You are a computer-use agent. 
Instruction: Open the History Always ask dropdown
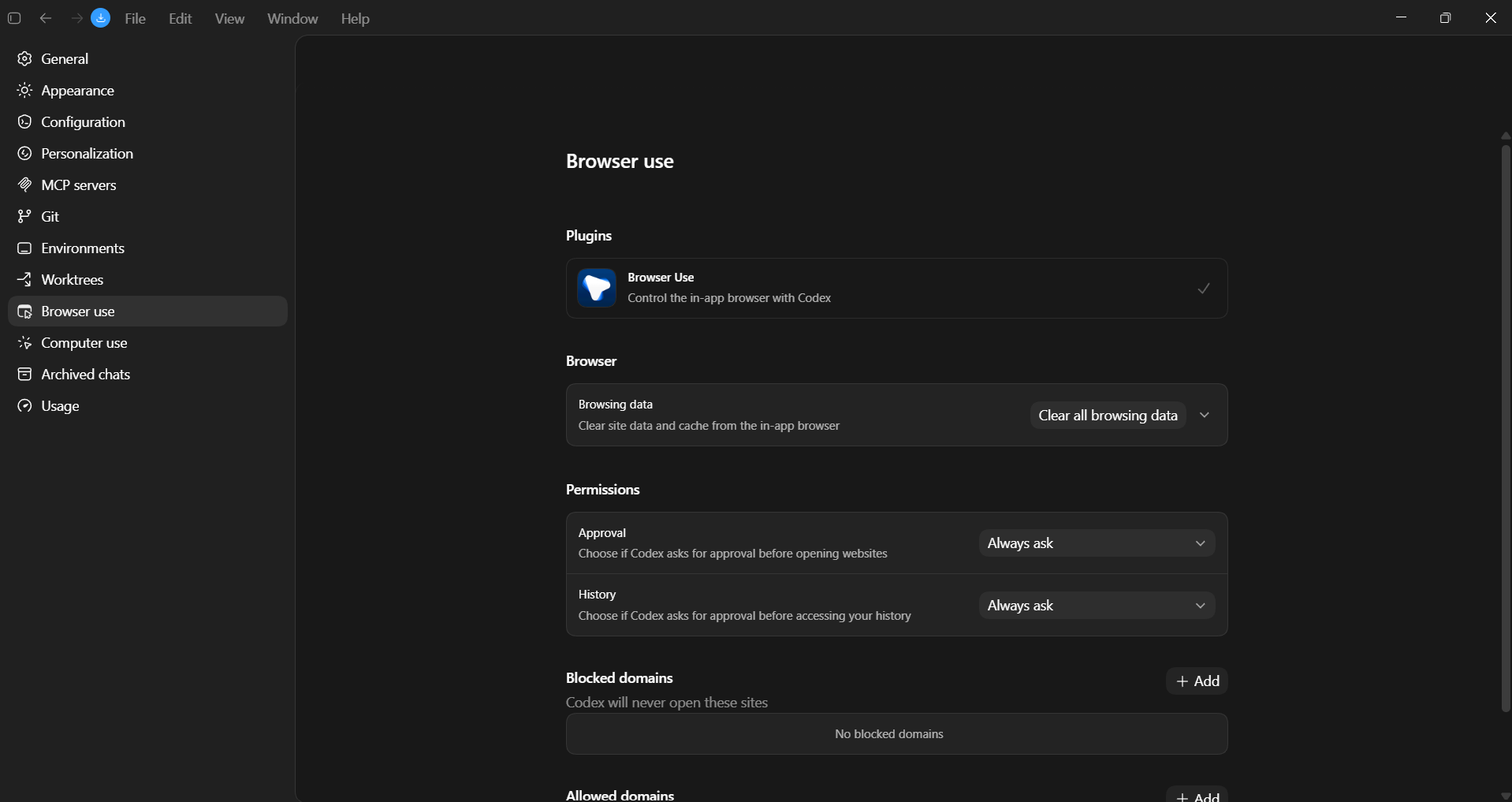point(1097,606)
